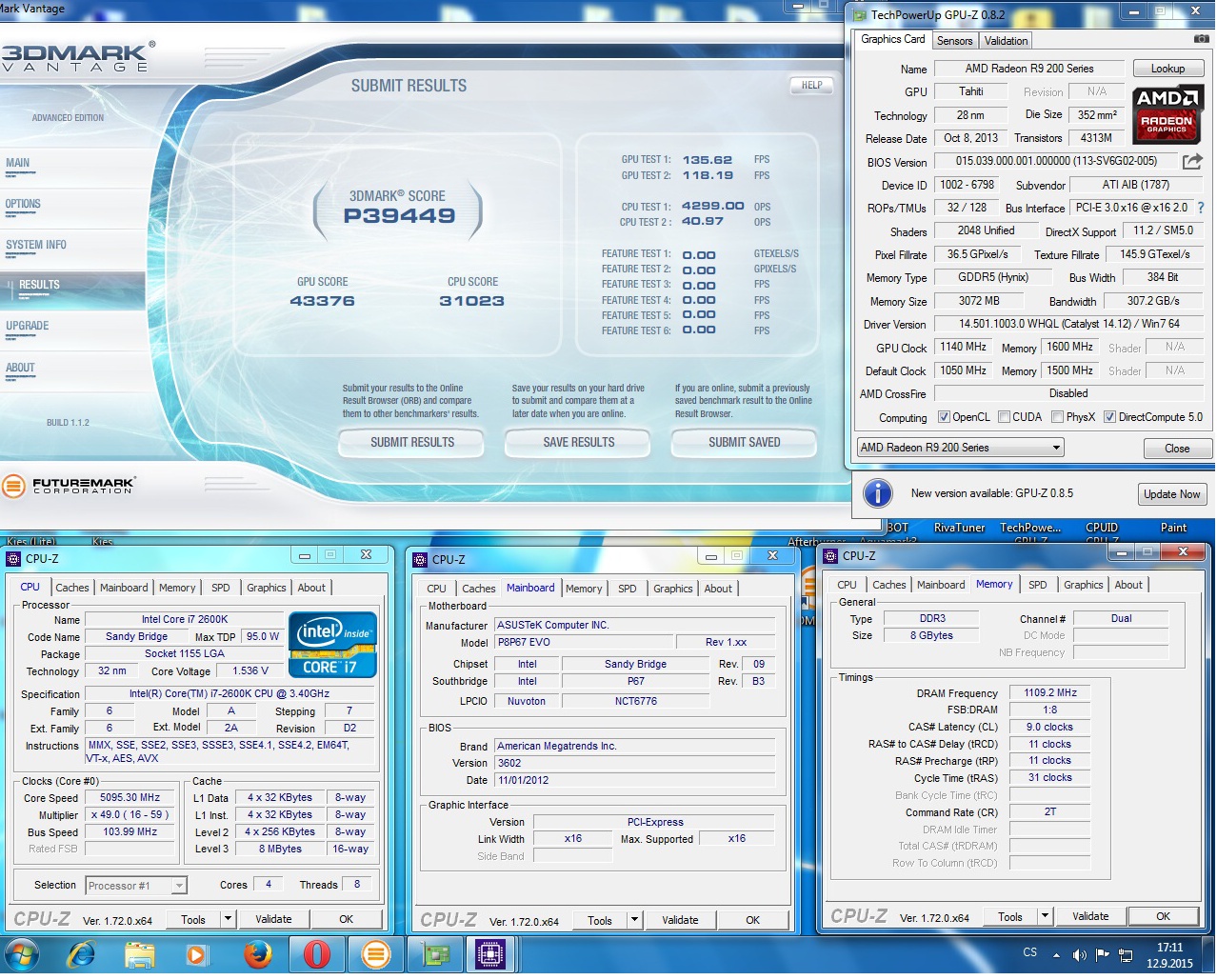Click DRAM Frequency 1109.2 MHz value
Screen dimensions: 1217x980
(1050, 693)
